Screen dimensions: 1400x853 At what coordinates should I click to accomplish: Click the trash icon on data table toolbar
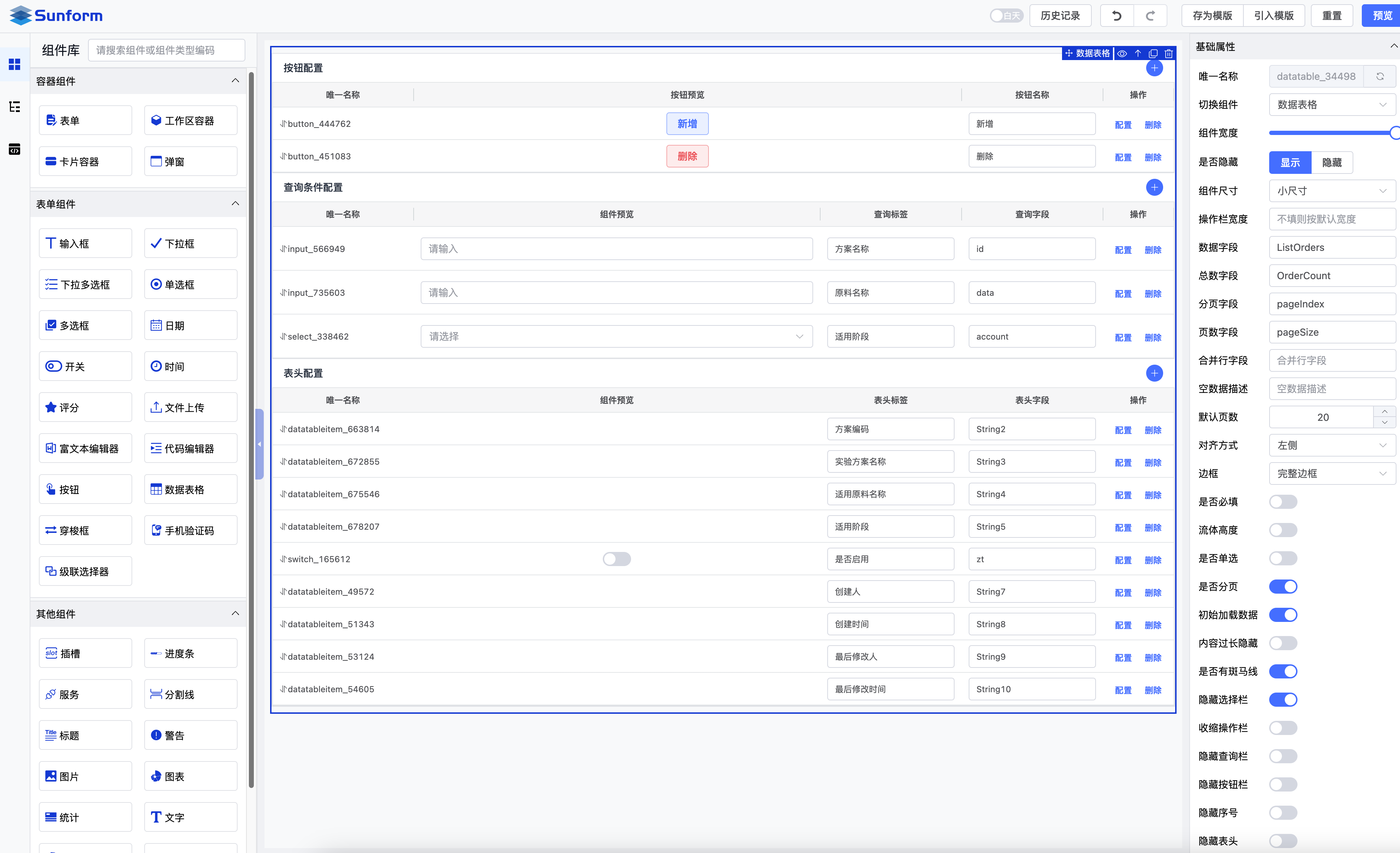(x=1169, y=53)
